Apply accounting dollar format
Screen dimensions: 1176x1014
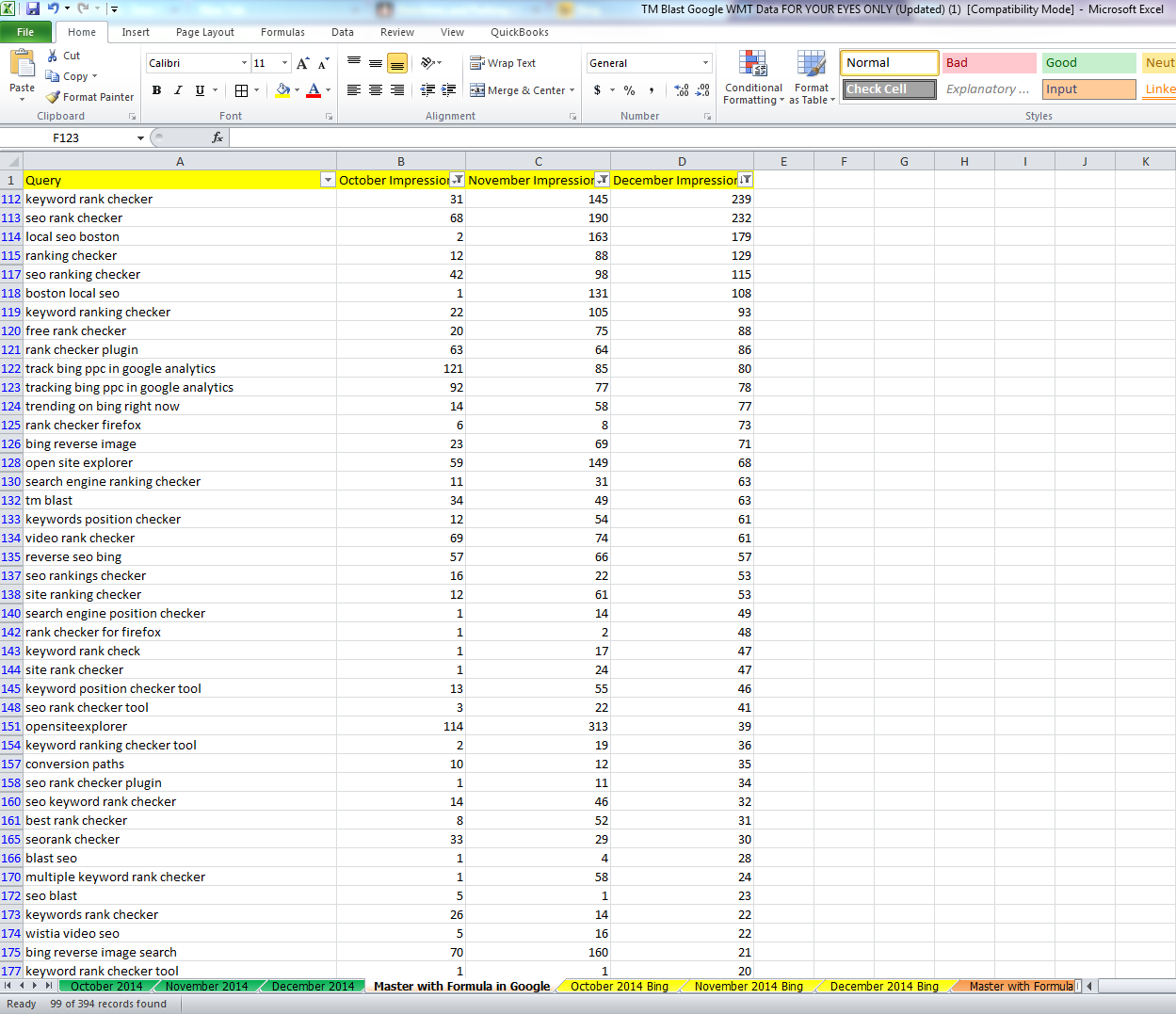click(x=597, y=90)
